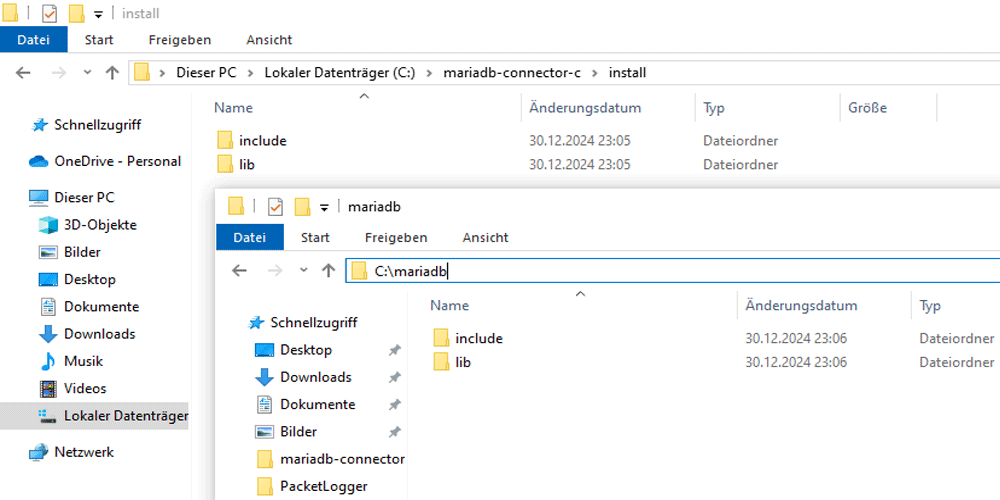The image size is (1000, 500).
Task: Click the properties checkmark icon in the mariadb title bar
Action: (x=276, y=207)
